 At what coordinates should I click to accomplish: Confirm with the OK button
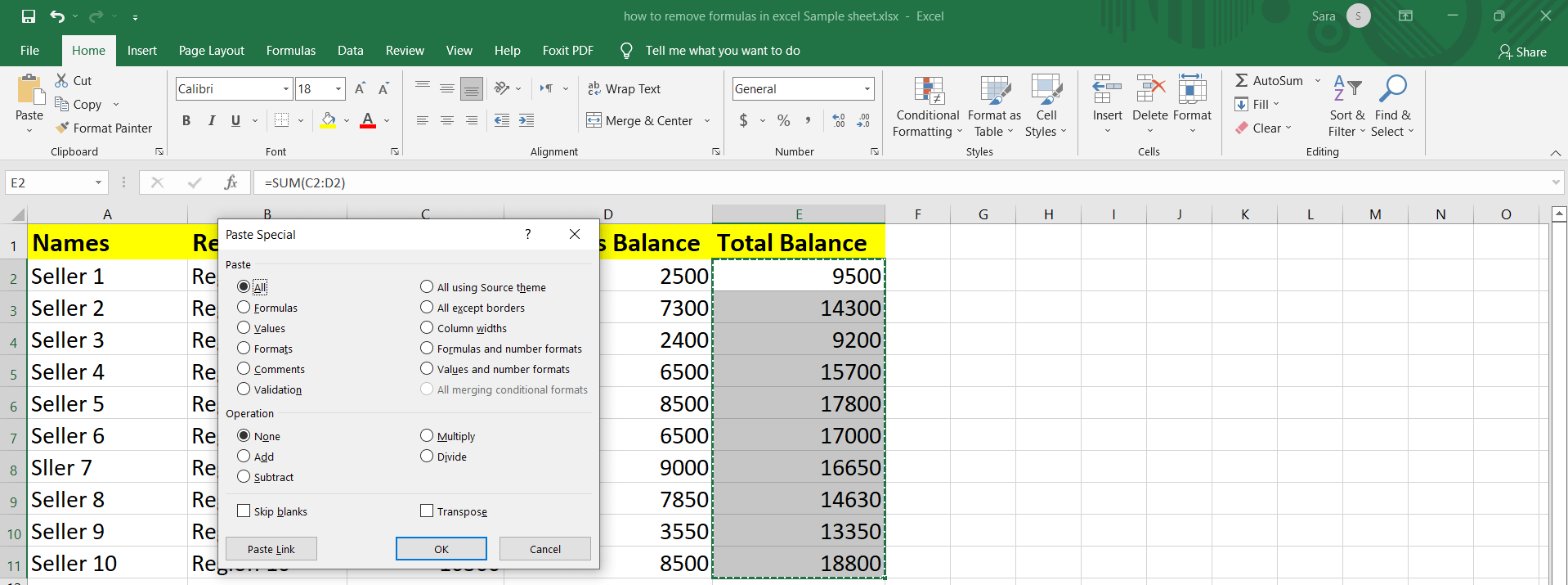441,549
